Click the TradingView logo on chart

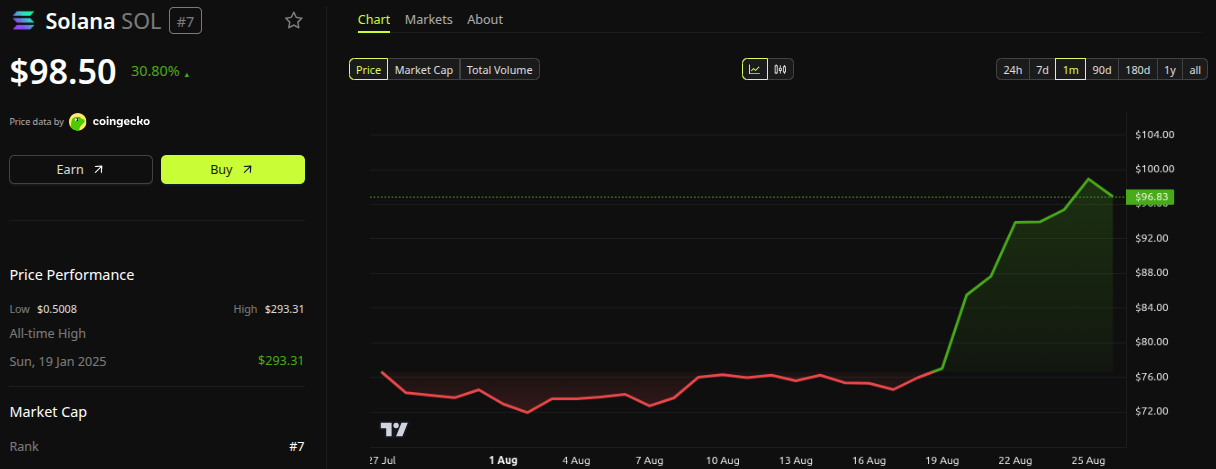pos(394,429)
